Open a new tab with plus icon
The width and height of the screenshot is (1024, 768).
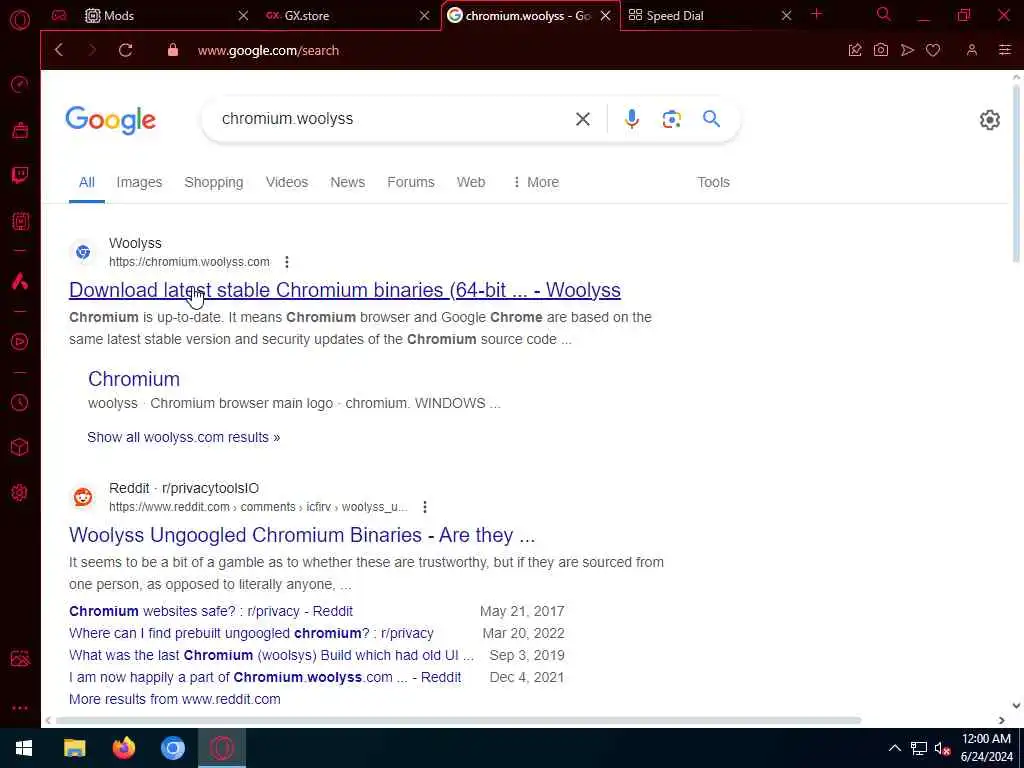(x=816, y=14)
